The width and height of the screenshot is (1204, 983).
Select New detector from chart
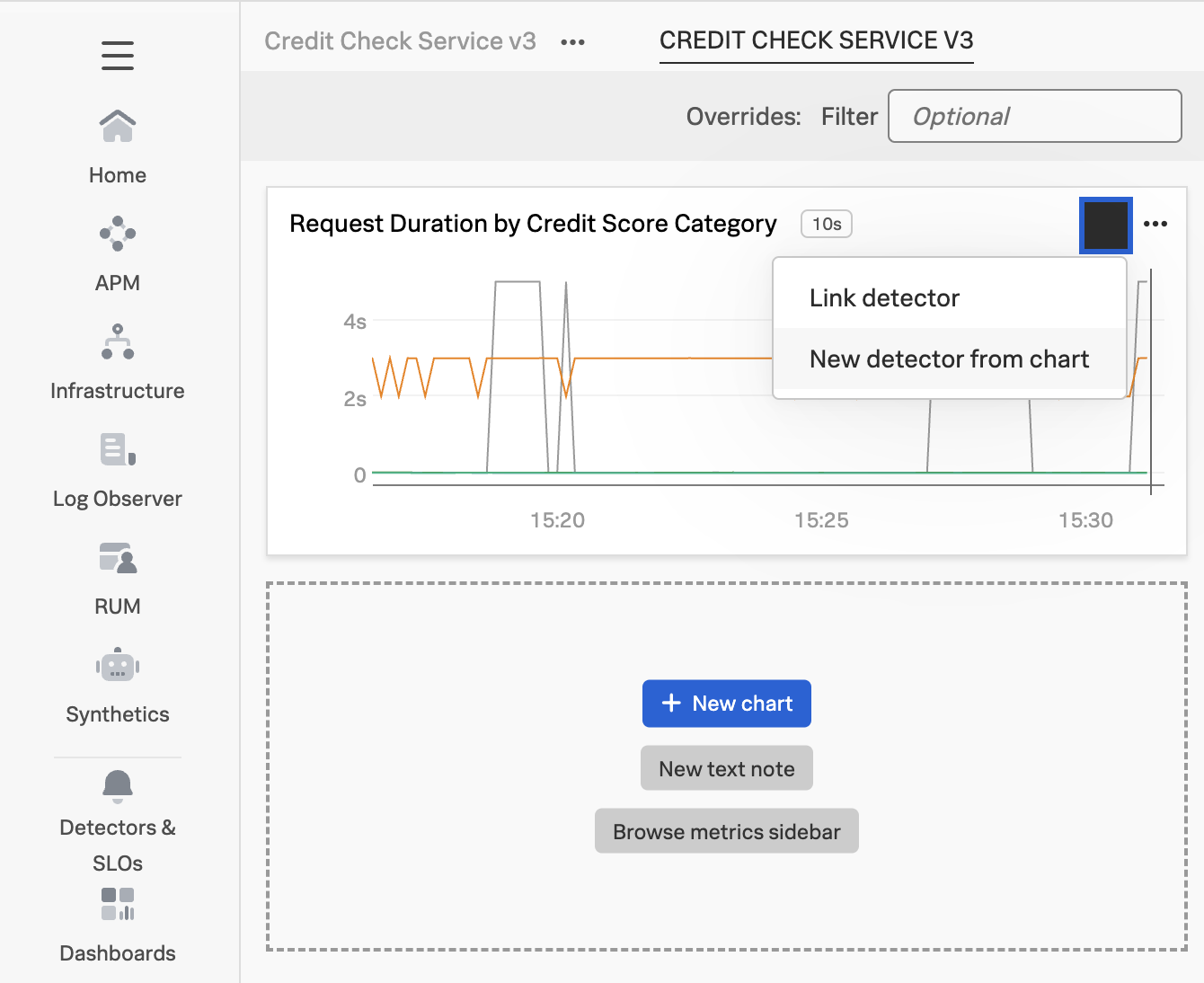coord(949,359)
